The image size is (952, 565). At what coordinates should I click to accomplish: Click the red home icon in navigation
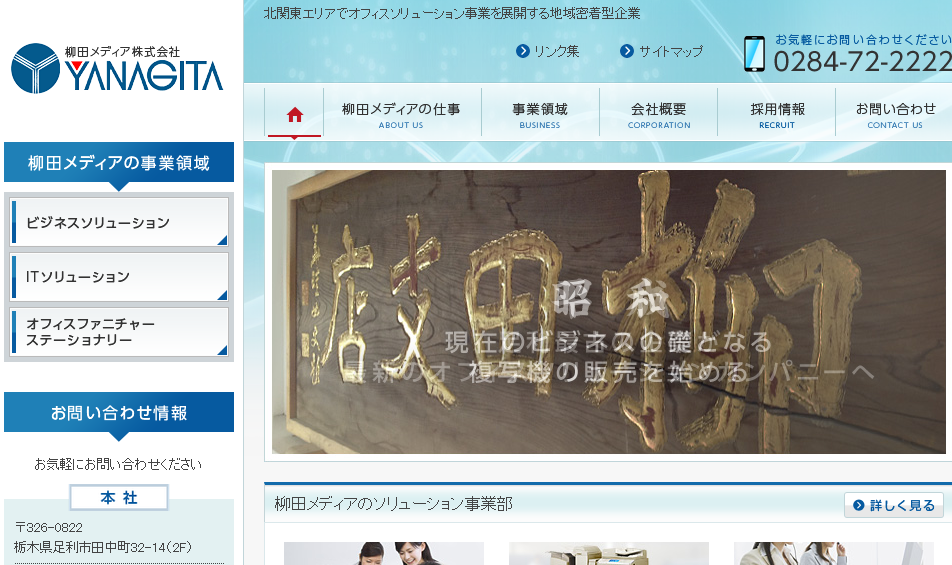[x=294, y=114]
